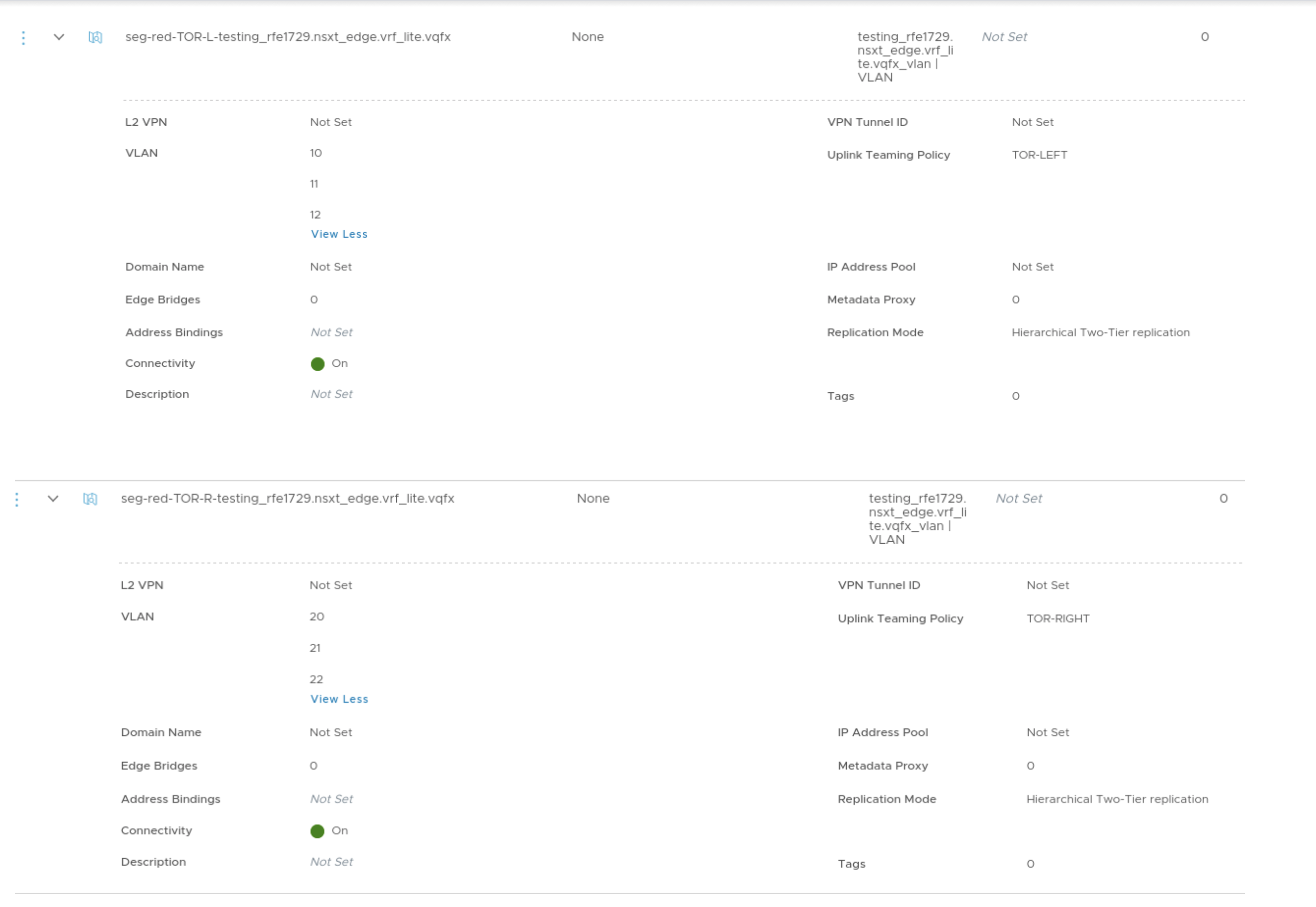Viewport: 1316px width, 907px height.
Task: Click Edge Bridges count in TOR-R segment
Action: click(x=313, y=766)
